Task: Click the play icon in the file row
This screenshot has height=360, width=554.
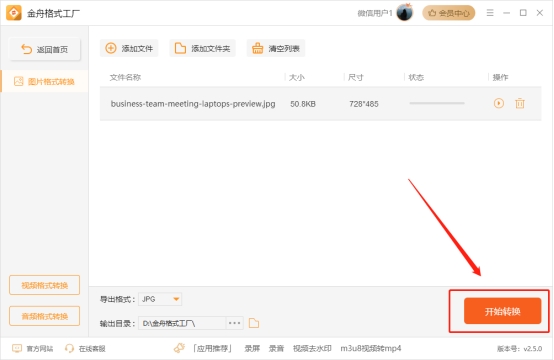Action: [499, 104]
